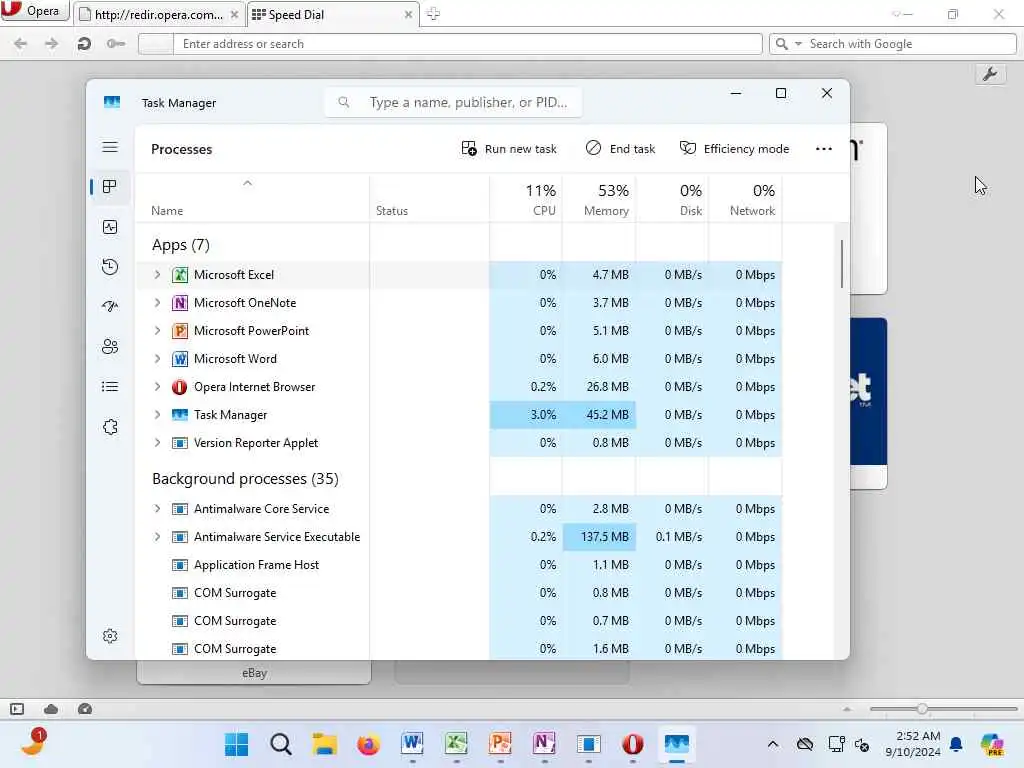This screenshot has height=768, width=1024.
Task: Sort processes by Disk column
Action: click(x=672, y=199)
